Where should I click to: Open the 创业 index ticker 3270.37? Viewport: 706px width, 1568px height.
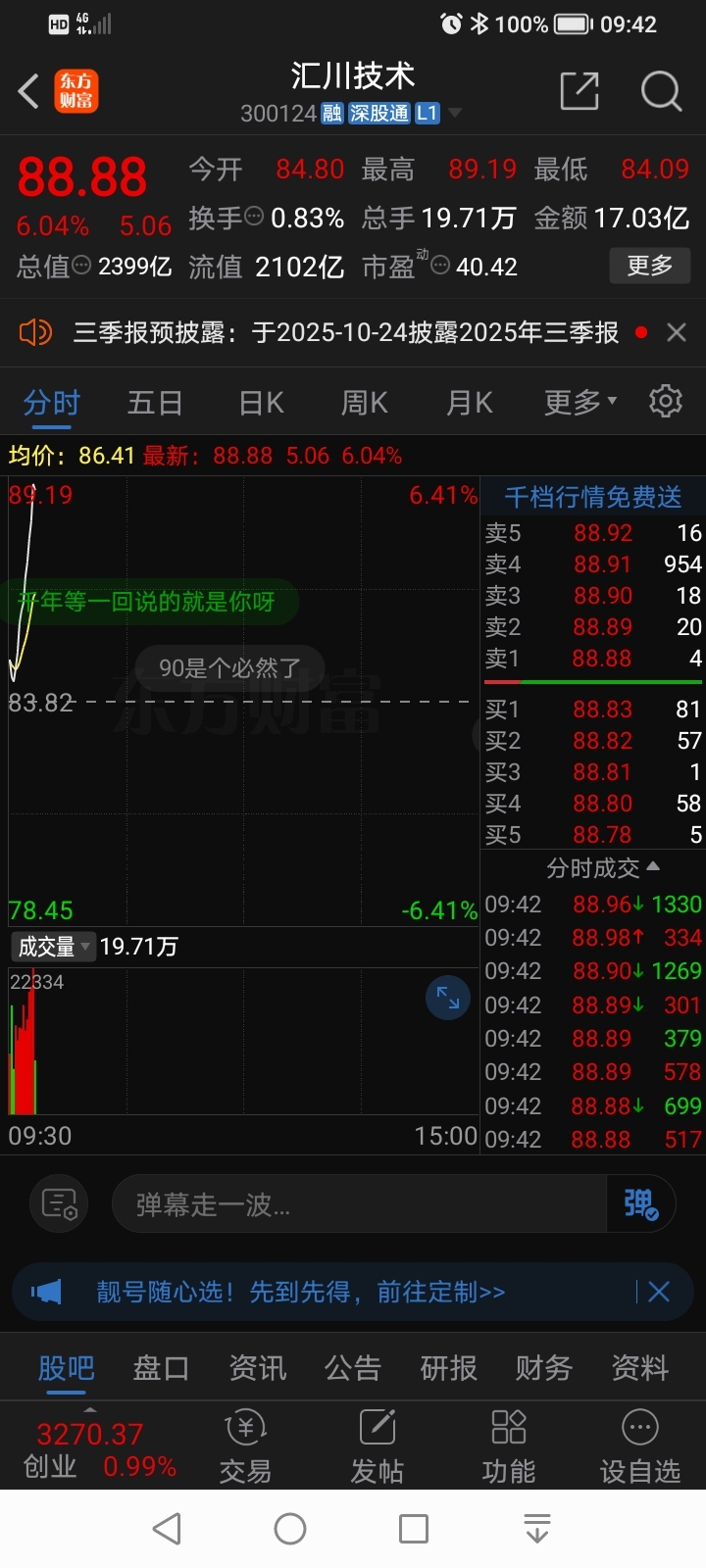[98, 1449]
